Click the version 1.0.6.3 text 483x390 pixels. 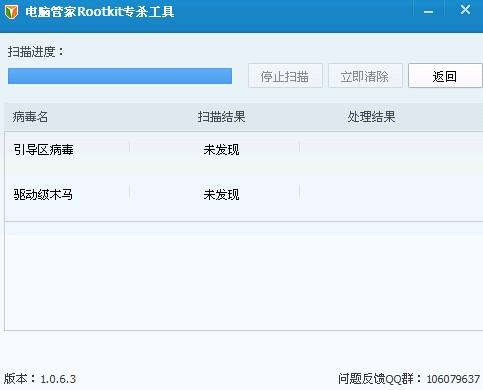click(58, 379)
